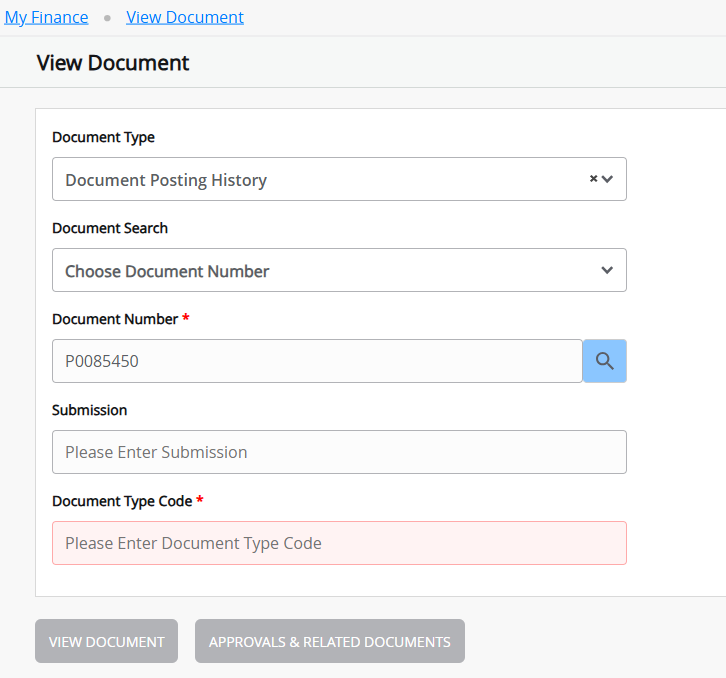
Task: Go to the My Finance breadcrumb link
Action: coord(46,18)
